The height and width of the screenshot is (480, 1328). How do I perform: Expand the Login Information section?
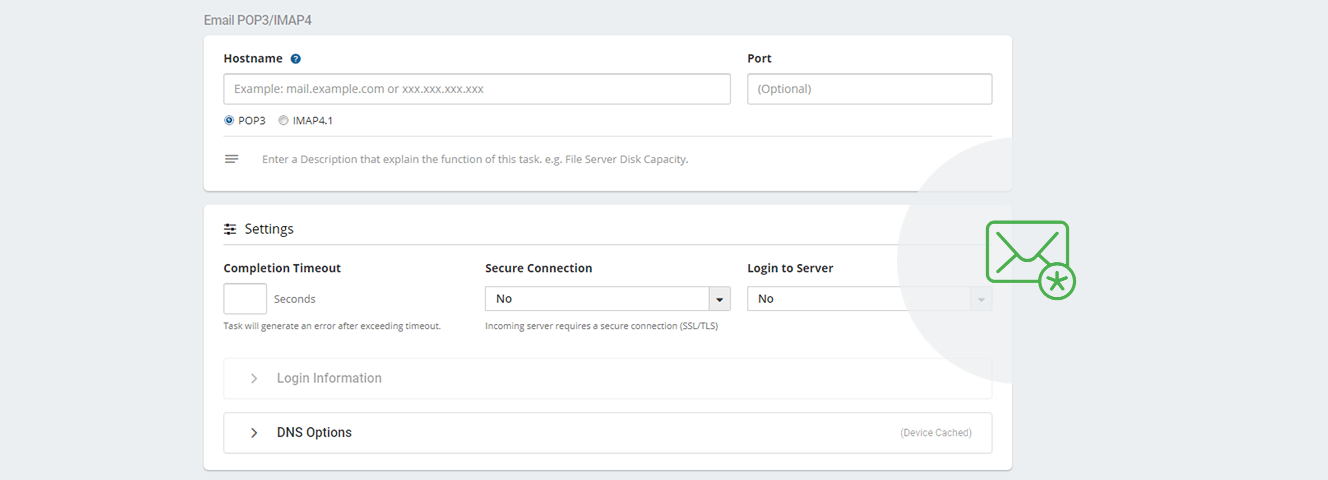pyautogui.click(x=608, y=378)
